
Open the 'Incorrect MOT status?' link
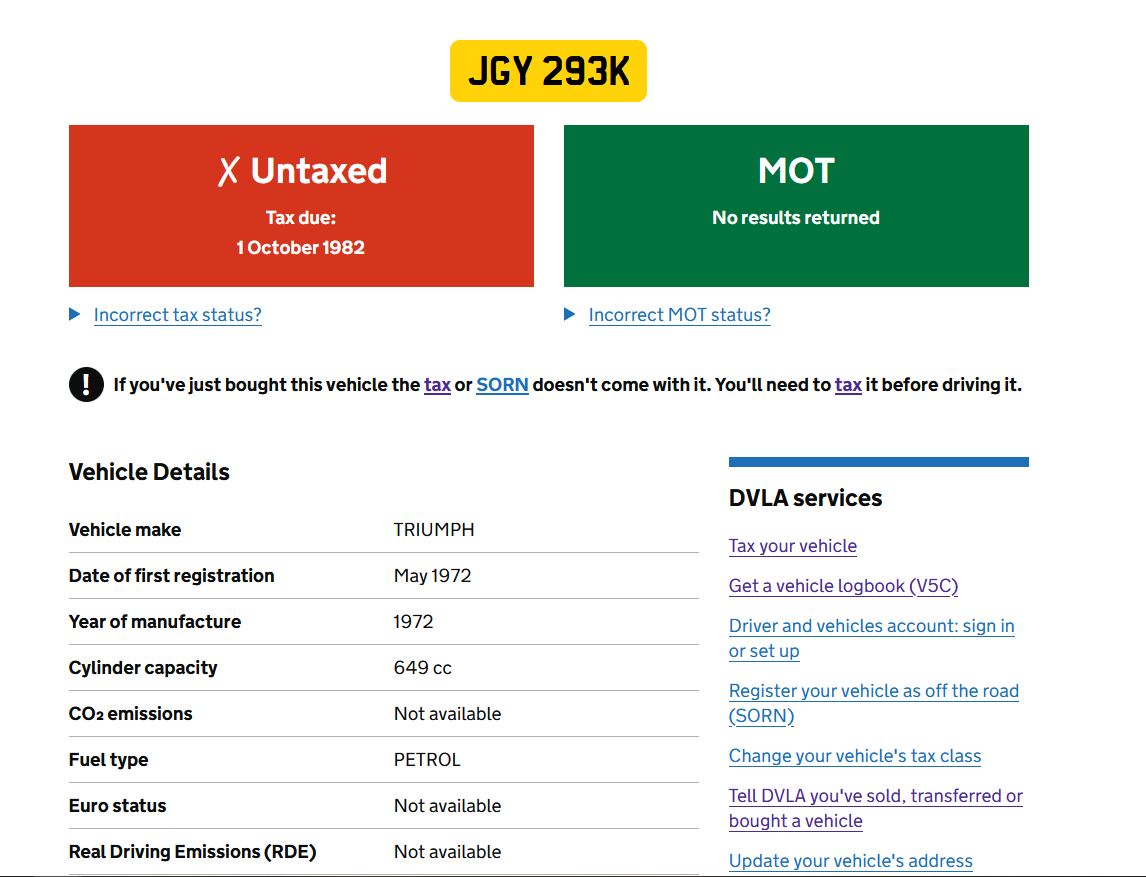680,315
